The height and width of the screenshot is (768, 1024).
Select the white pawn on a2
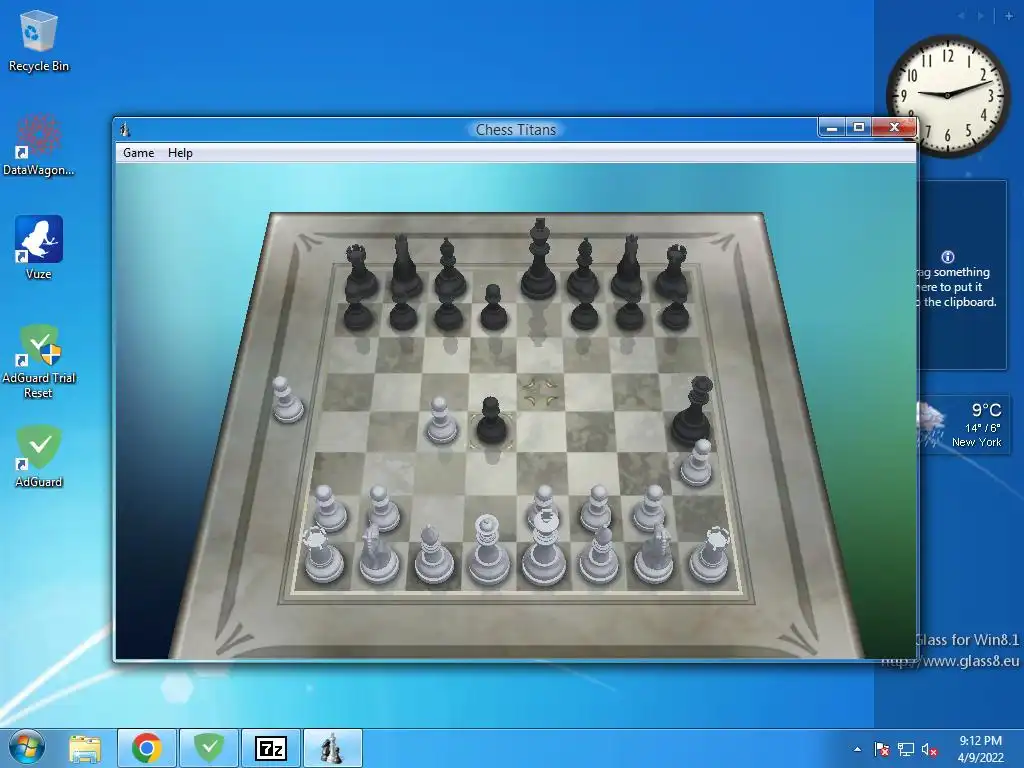tap(329, 508)
